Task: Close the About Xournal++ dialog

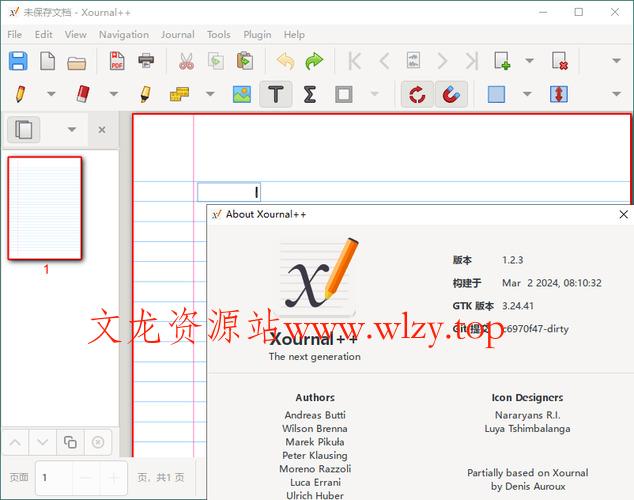Action: click(x=623, y=214)
